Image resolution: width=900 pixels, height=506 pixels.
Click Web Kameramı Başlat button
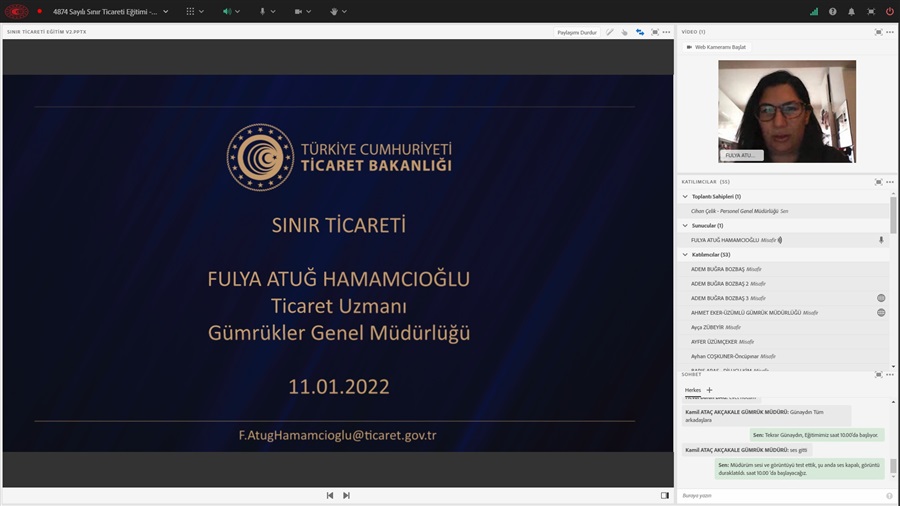716,47
